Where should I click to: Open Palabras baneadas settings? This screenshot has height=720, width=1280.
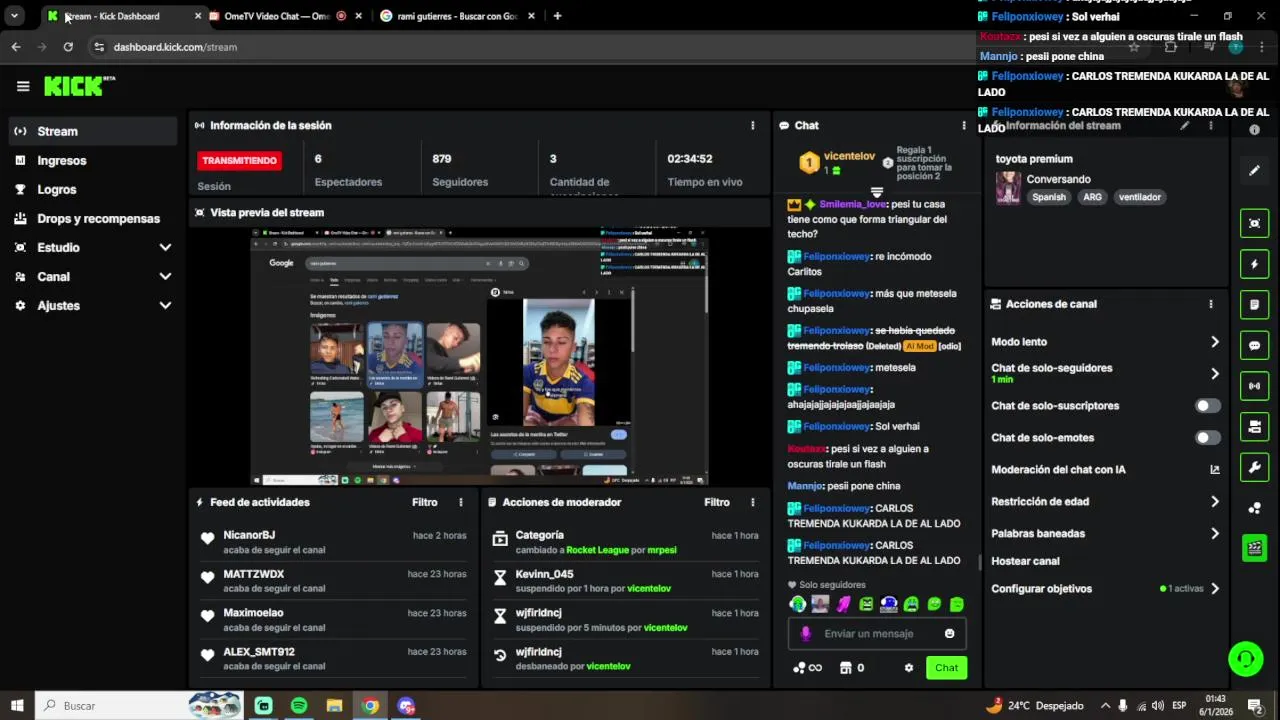coord(1106,534)
